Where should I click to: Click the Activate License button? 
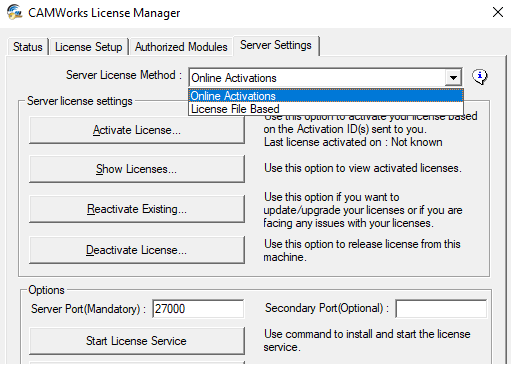tap(137, 130)
